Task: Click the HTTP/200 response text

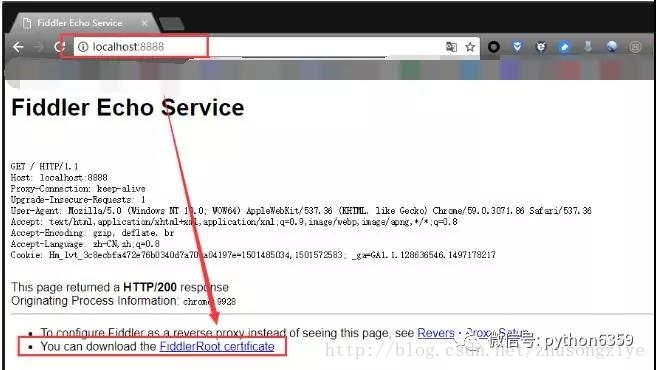Action: point(150,287)
